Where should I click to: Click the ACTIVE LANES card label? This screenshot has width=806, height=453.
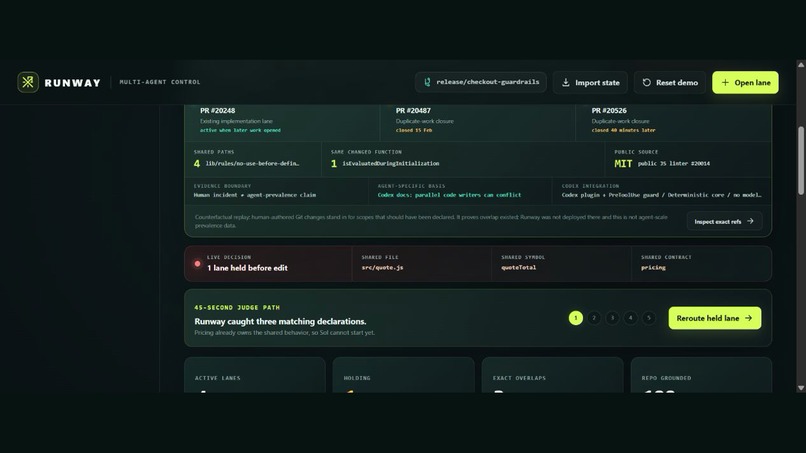[x=217, y=378]
